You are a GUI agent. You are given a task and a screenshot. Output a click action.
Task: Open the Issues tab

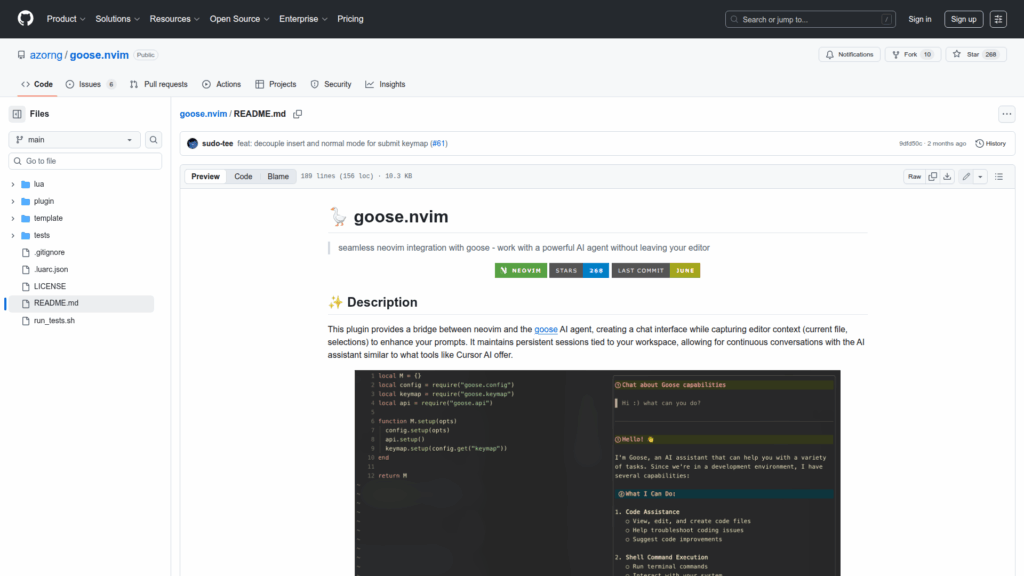click(90, 84)
